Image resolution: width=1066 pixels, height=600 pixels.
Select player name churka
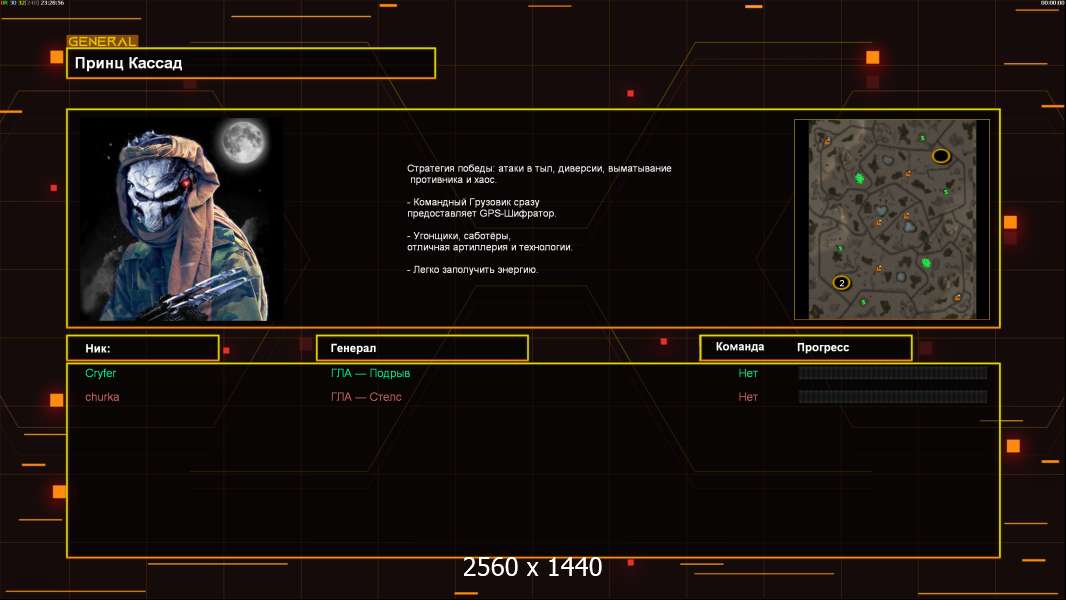(102, 397)
